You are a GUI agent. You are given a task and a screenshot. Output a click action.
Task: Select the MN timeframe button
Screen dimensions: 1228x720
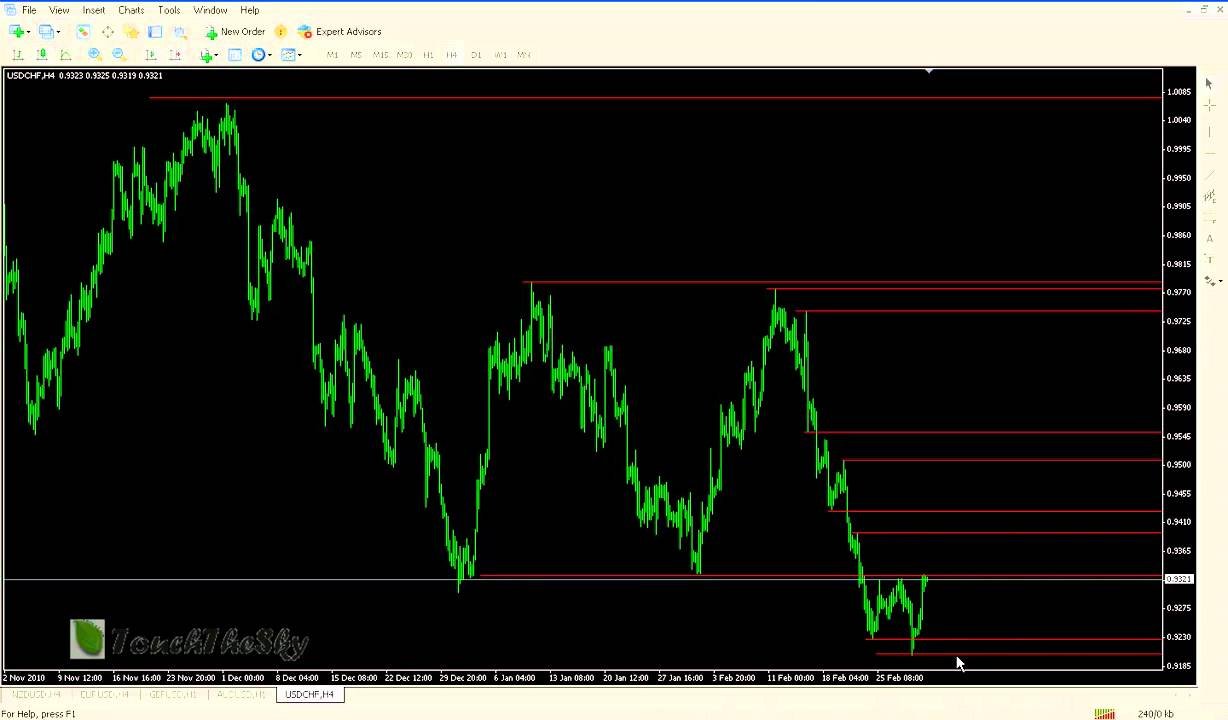point(524,55)
